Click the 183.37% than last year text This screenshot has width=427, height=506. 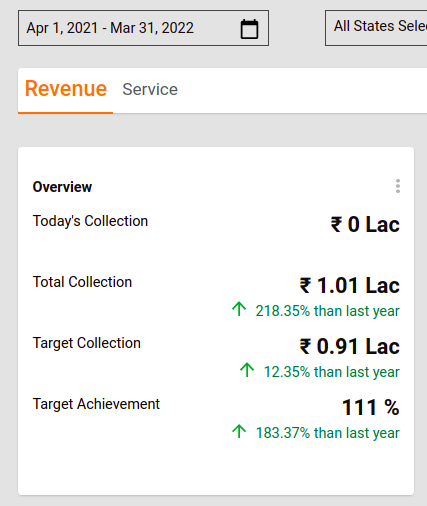(327, 433)
